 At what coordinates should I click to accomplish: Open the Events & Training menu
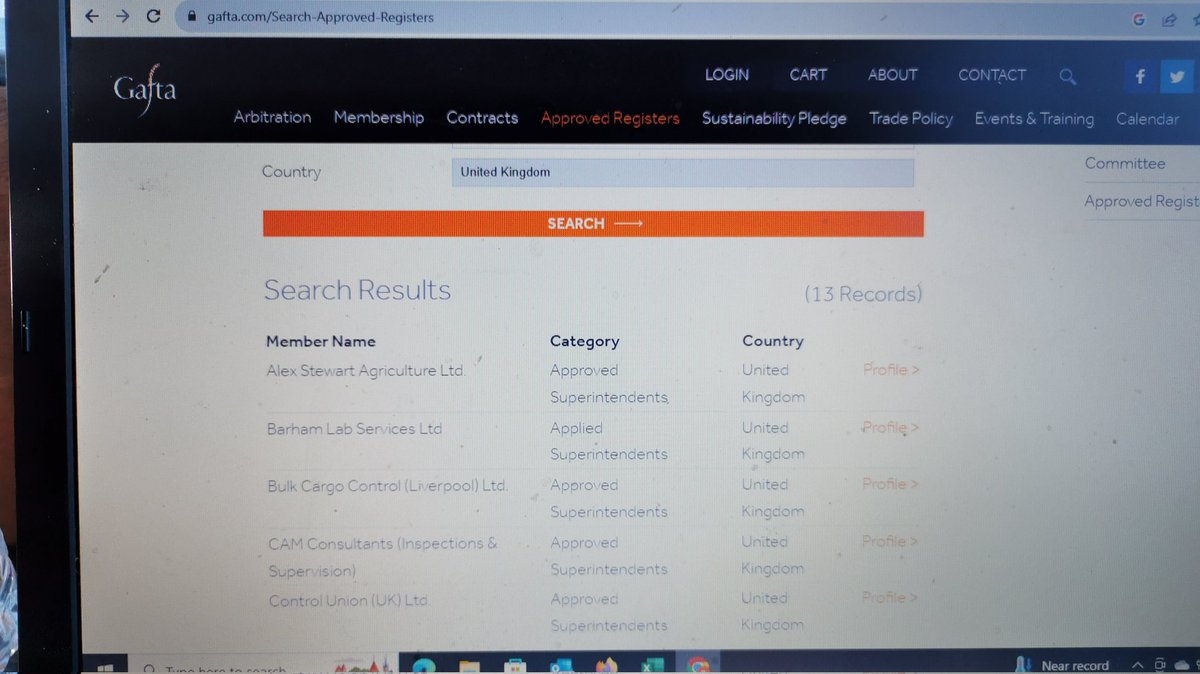1034,118
